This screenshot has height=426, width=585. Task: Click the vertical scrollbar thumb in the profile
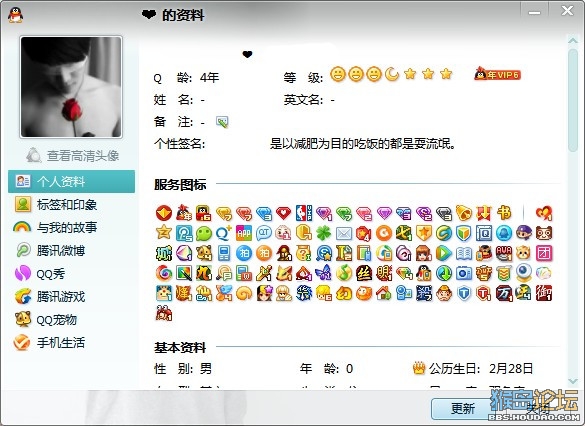[x=573, y=100]
